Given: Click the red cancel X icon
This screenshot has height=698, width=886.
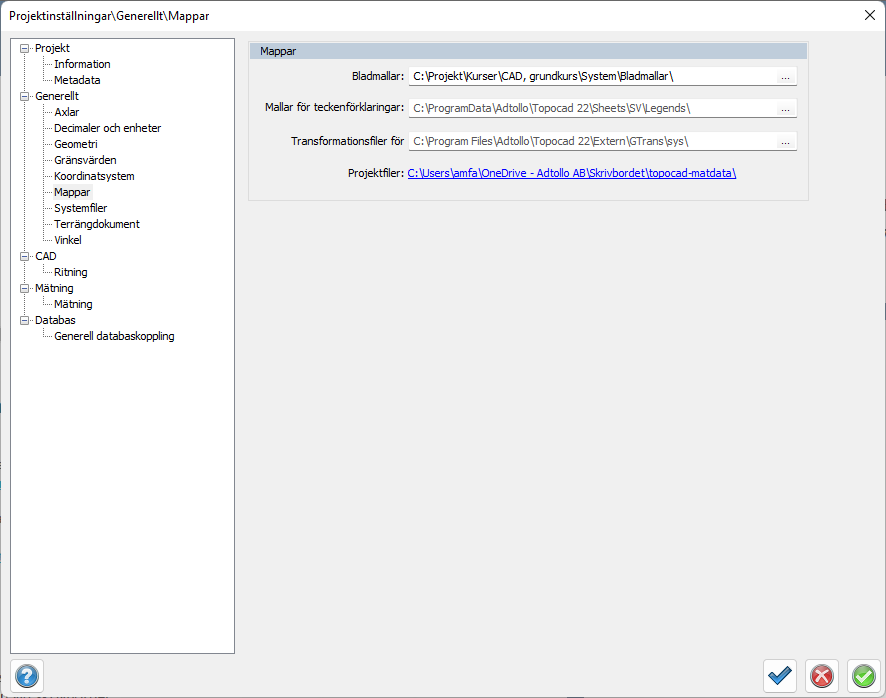Looking at the screenshot, I should point(822,676).
